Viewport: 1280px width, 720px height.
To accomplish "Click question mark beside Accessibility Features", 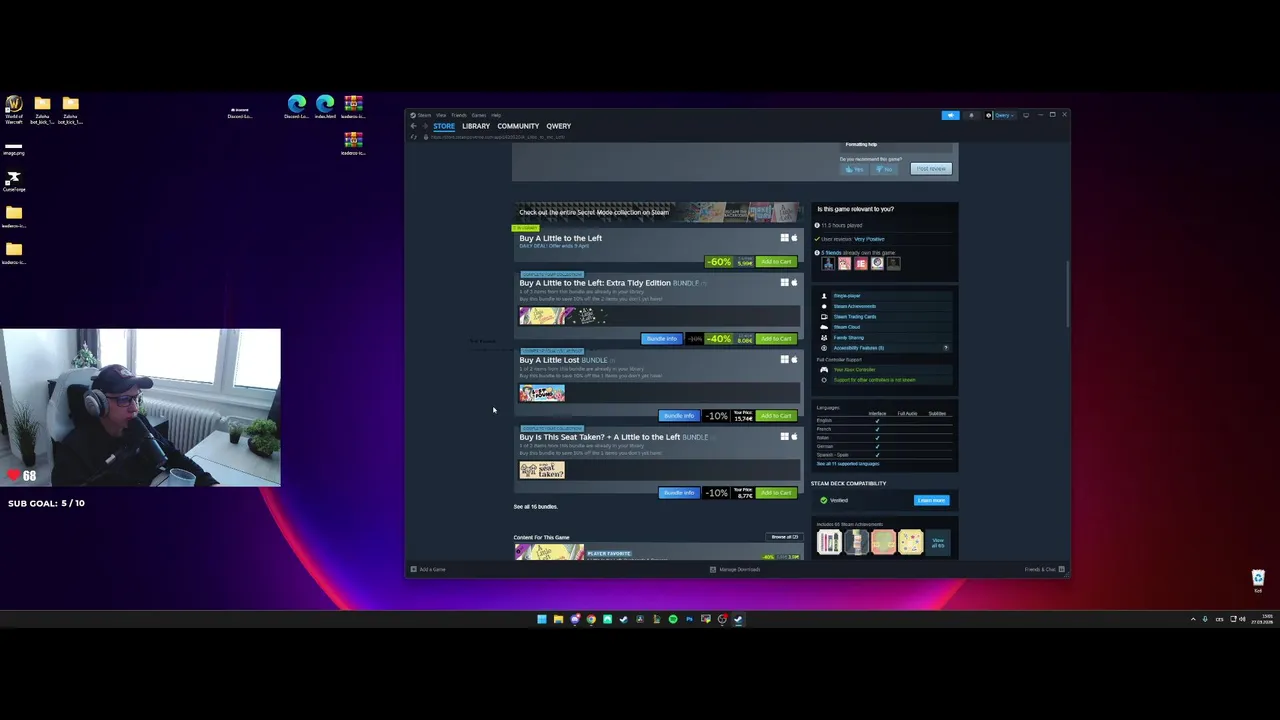I will [x=946, y=348].
